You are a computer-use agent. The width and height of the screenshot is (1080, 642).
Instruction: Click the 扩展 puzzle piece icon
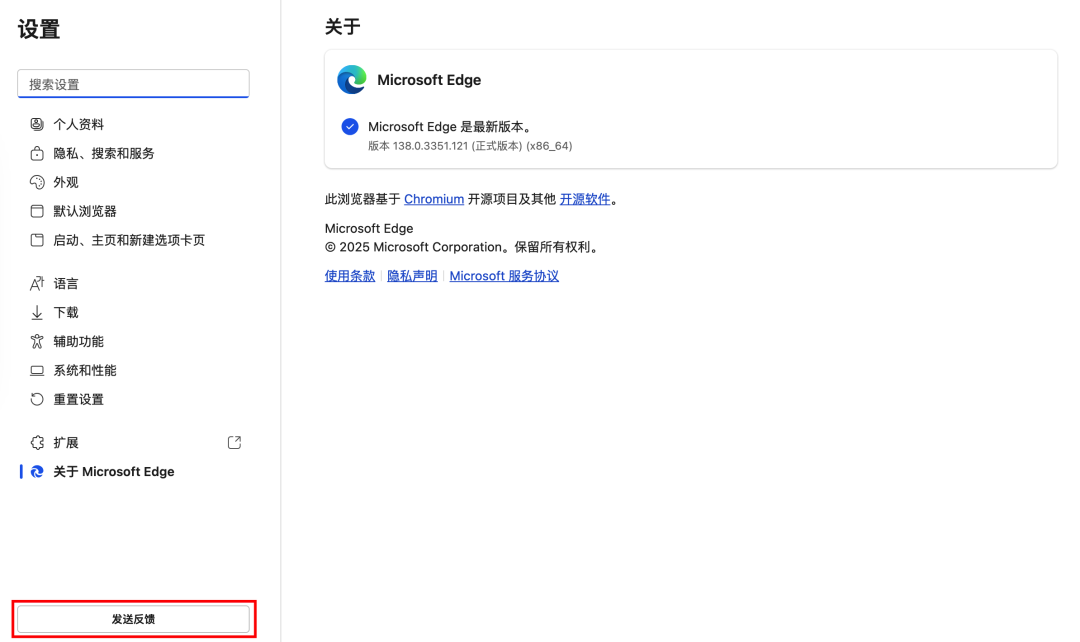point(37,442)
